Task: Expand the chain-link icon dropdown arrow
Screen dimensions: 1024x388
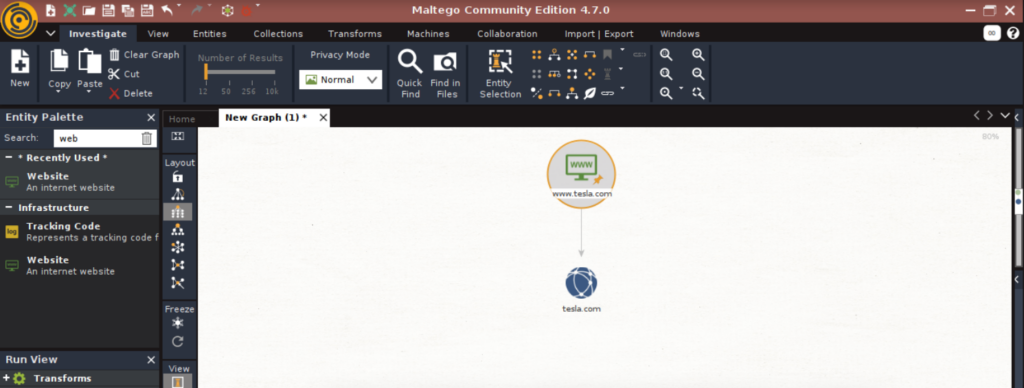Action: (x=622, y=88)
